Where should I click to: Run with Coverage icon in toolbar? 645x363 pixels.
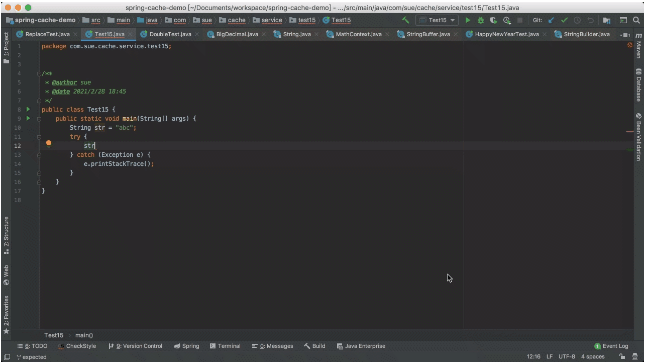point(493,20)
